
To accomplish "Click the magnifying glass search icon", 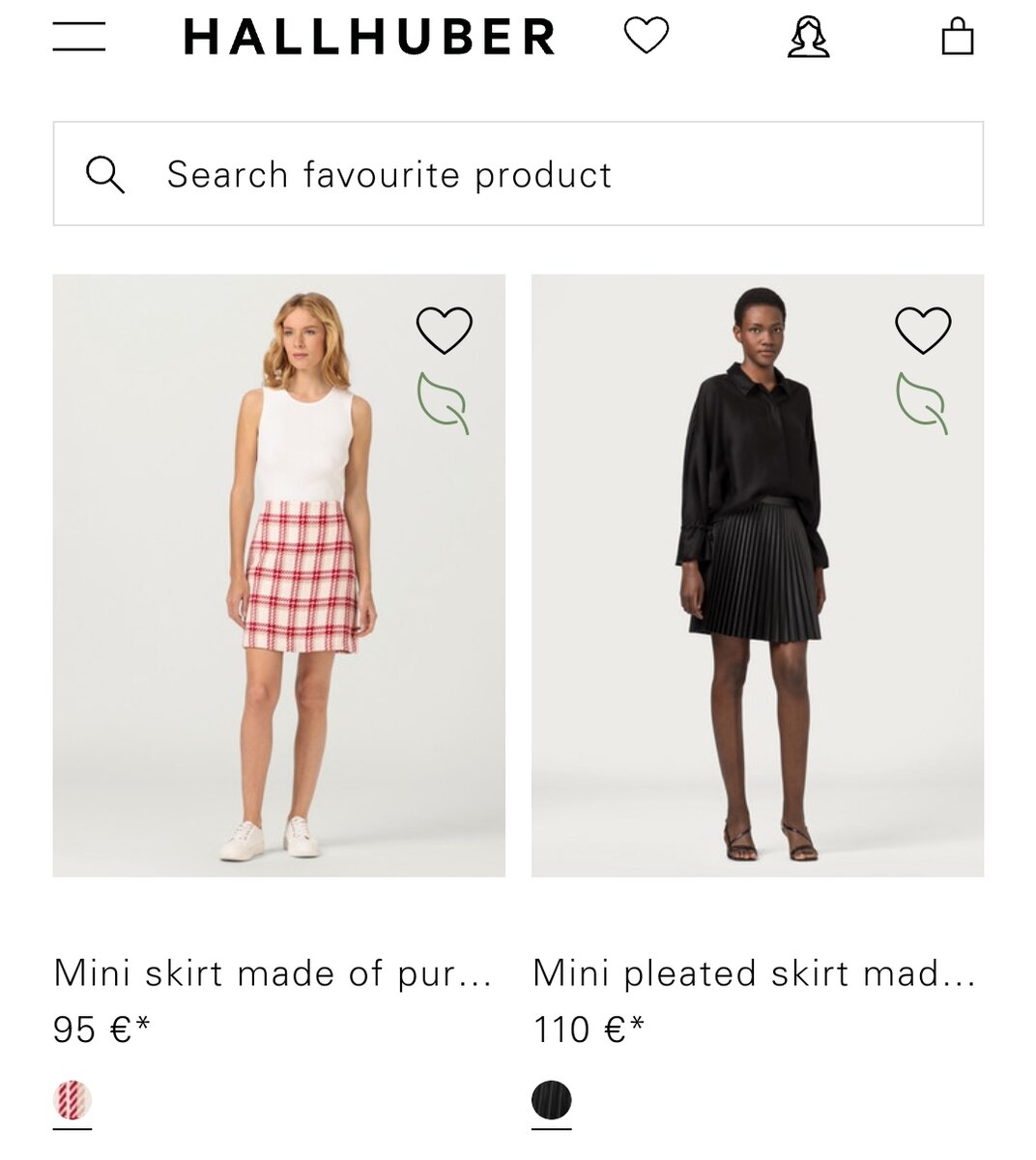I will coord(104,175).
